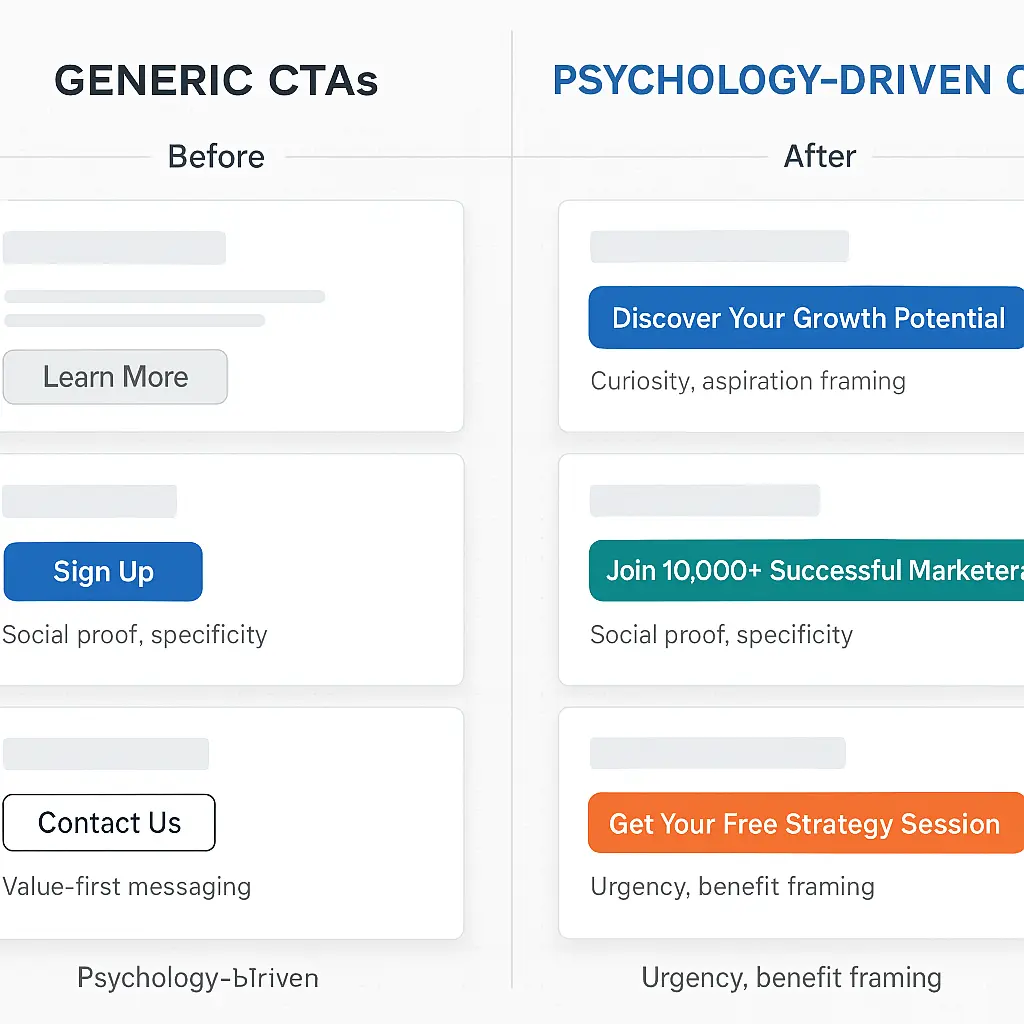The width and height of the screenshot is (1024, 1024).
Task: Click Social proof caption under Sign Up
Action: 135,635
